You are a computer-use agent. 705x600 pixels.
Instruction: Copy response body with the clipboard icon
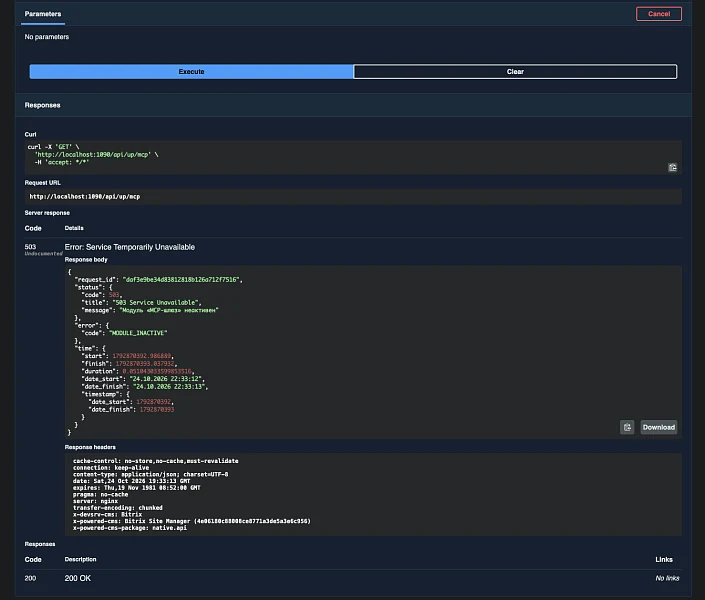[x=627, y=427]
